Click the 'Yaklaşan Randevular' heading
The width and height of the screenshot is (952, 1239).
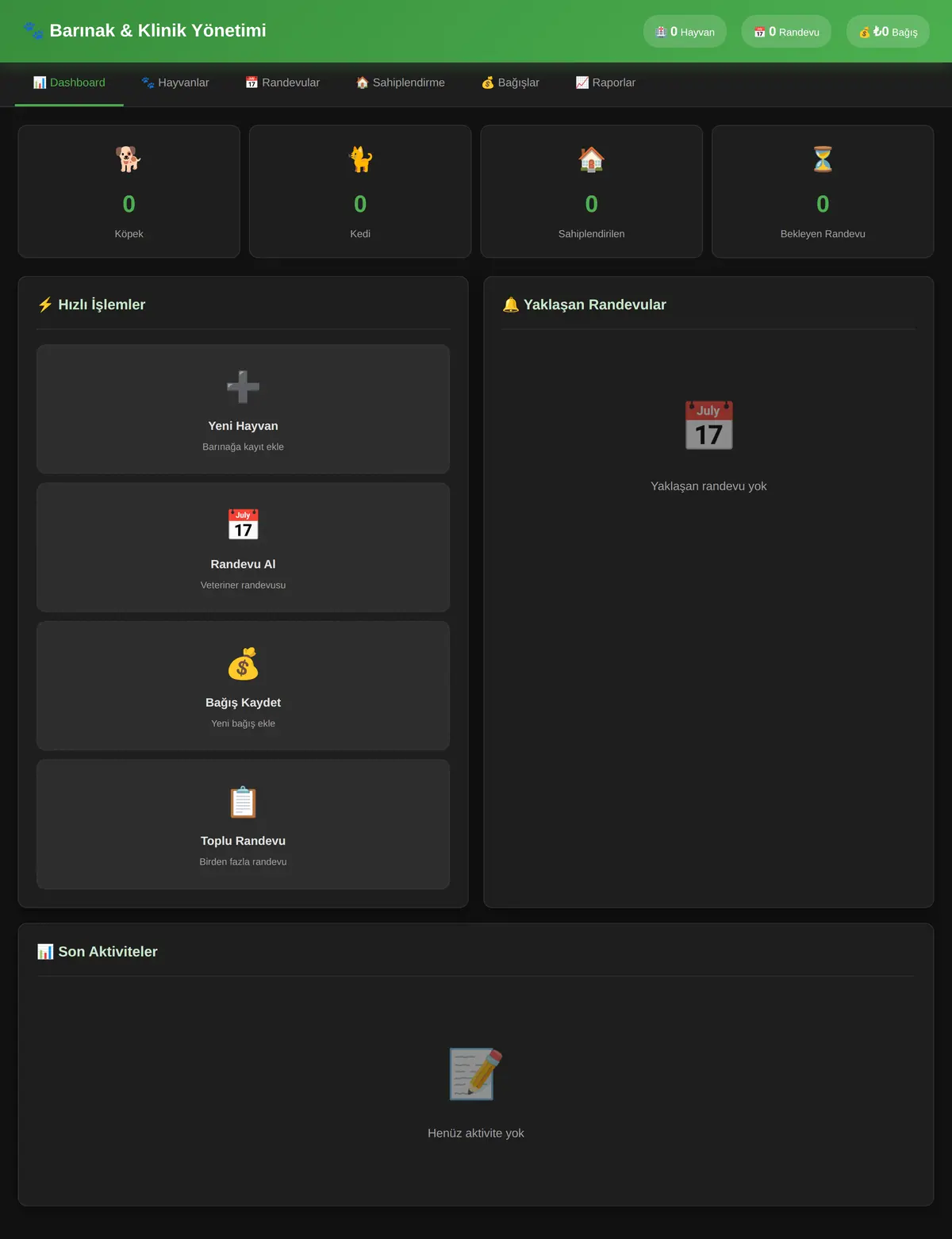pos(595,305)
